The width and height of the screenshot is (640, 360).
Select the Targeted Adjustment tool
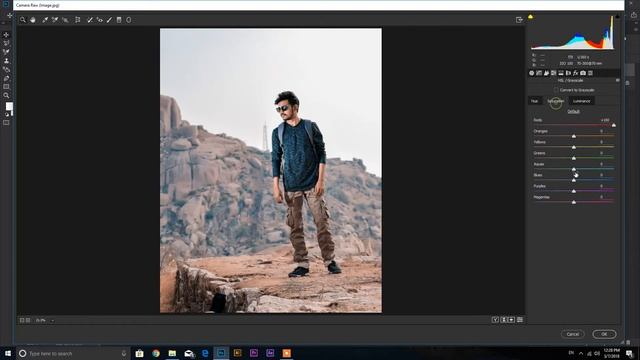pos(65,20)
